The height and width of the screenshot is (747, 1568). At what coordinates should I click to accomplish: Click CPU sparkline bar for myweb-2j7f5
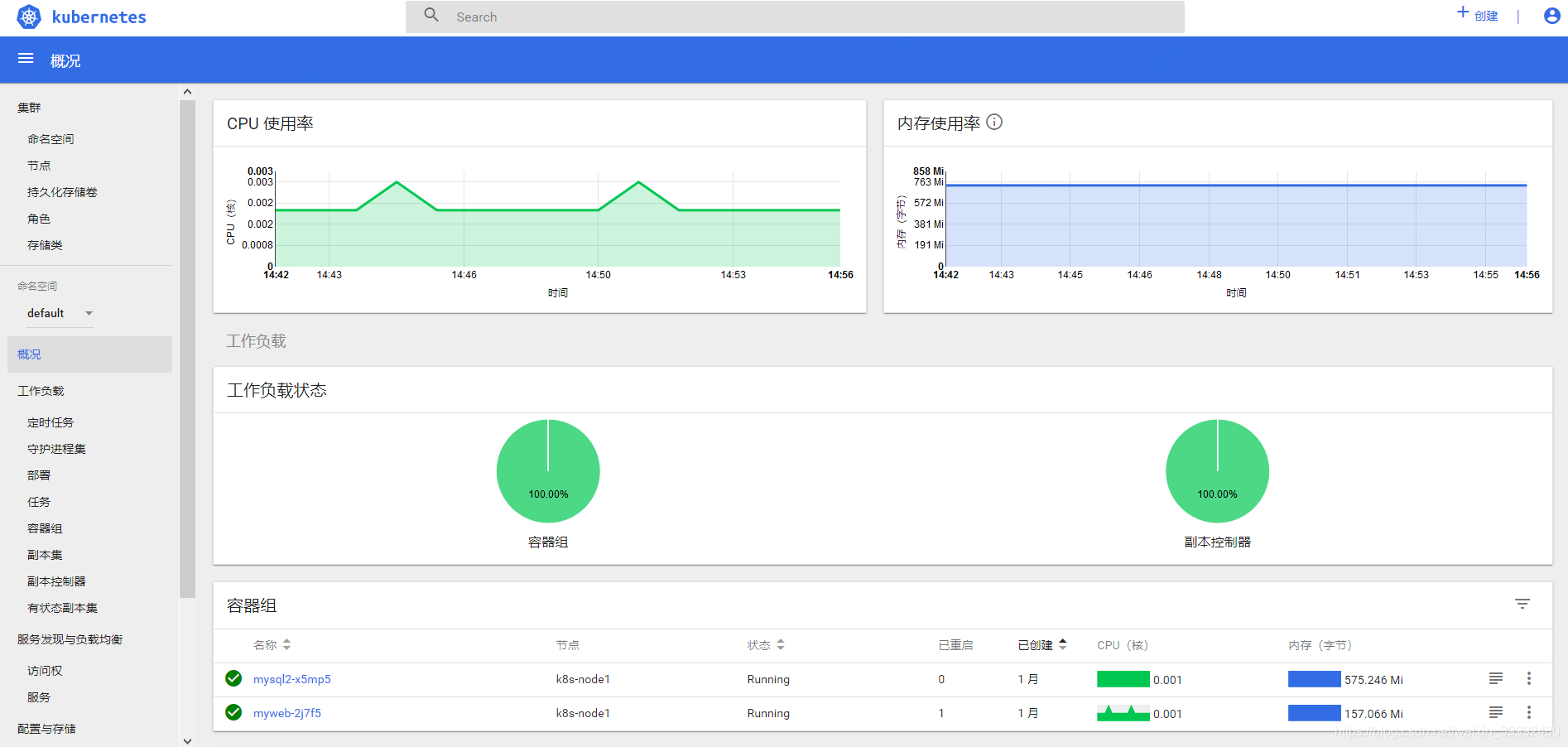1123,713
